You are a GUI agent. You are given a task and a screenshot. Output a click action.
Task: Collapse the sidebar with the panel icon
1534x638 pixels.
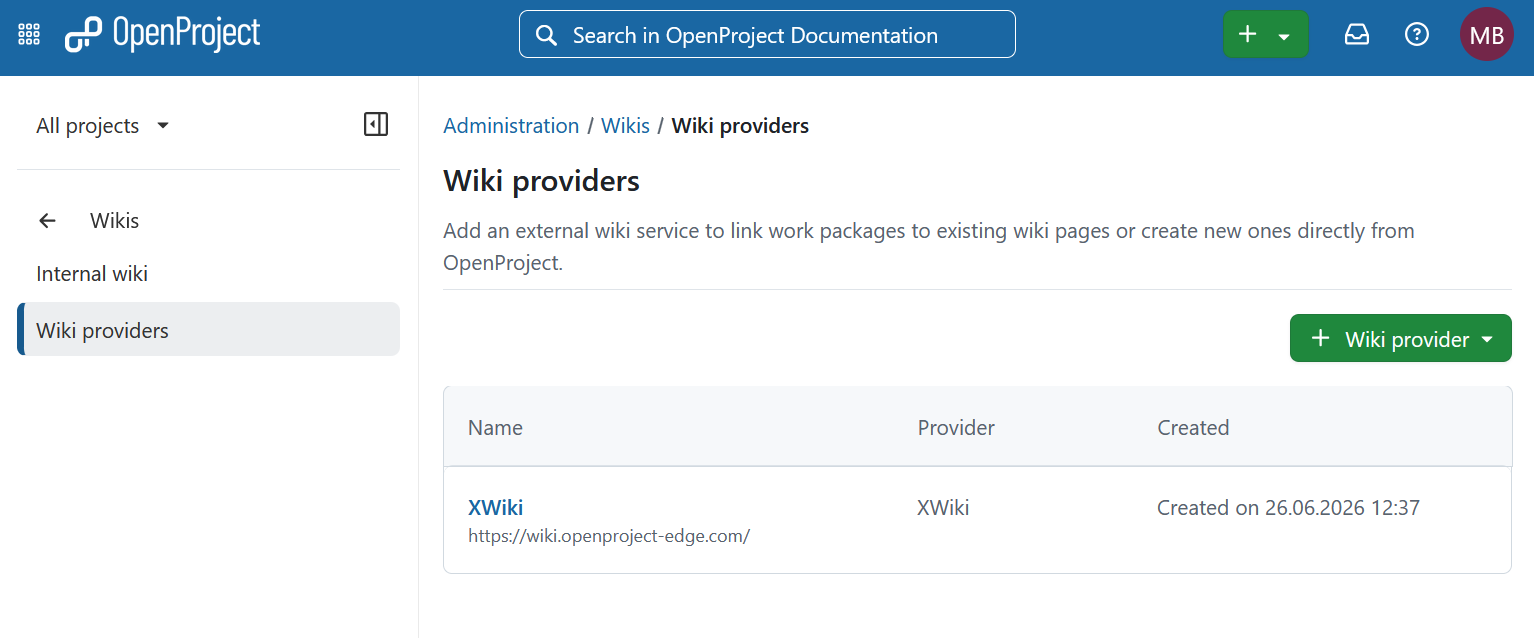pyautogui.click(x=376, y=125)
